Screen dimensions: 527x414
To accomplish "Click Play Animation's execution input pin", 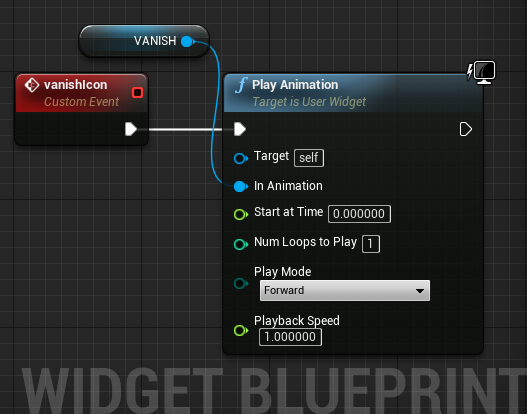I will click(240, 129).
